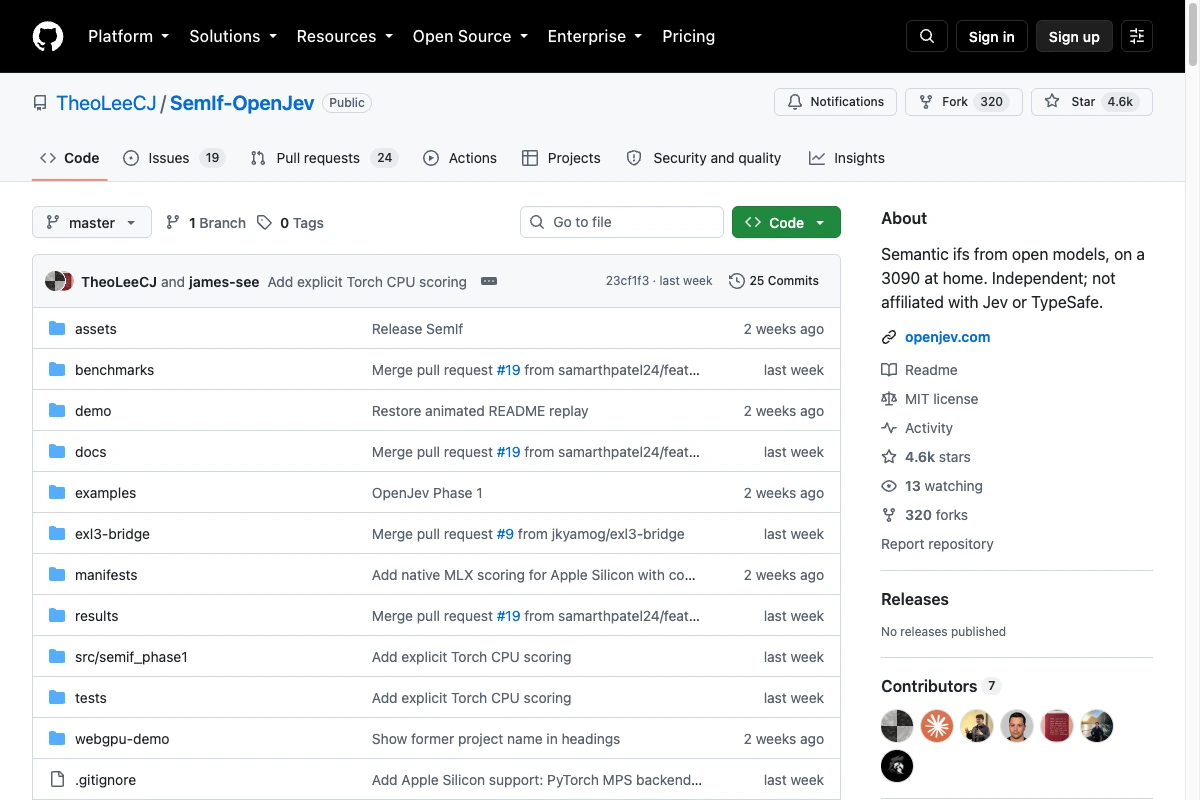Click the Sign in button
The width and height of the screenshot is (1200, 800).
[991, 36]
